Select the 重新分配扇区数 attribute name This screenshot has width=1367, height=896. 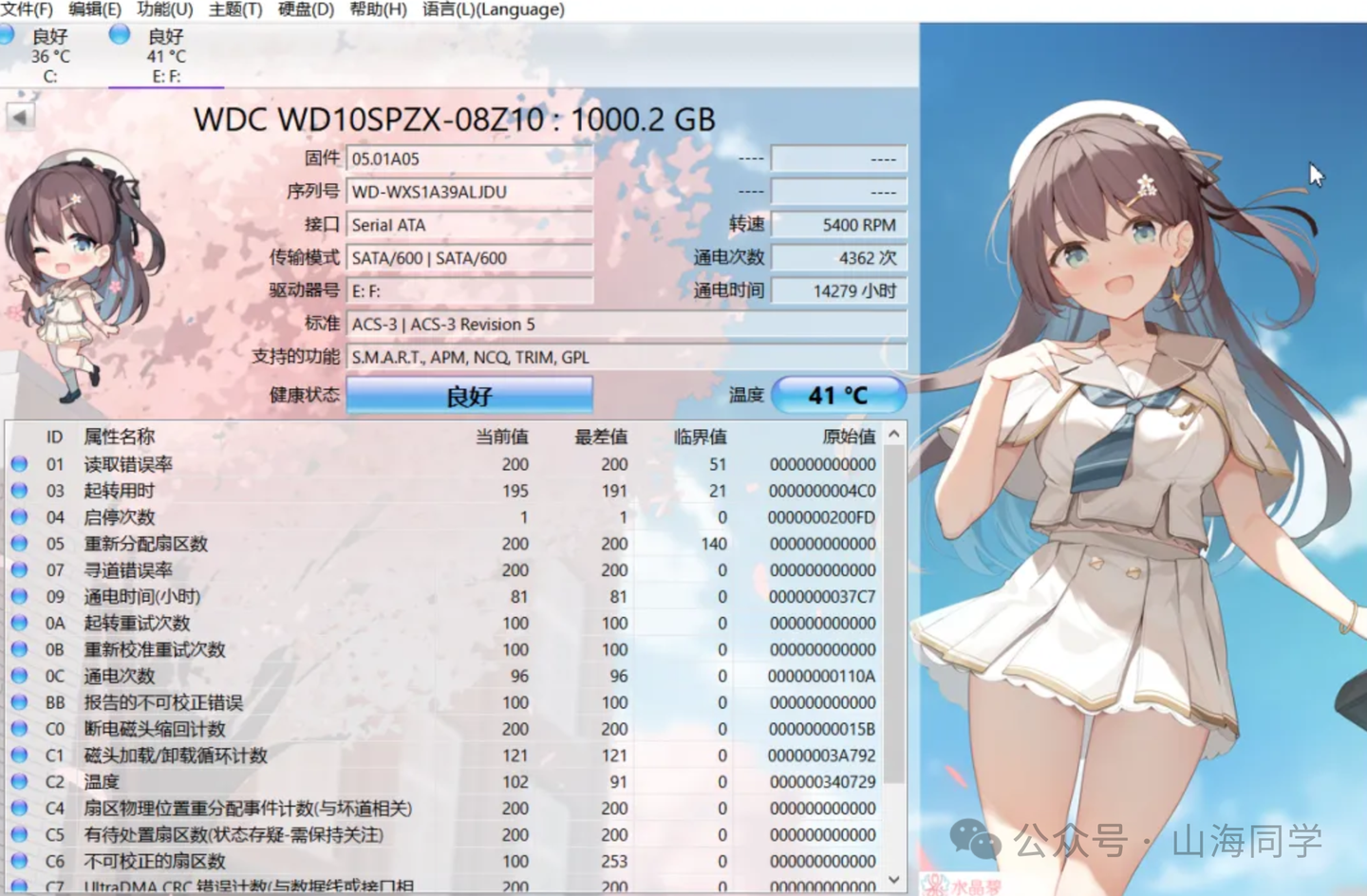tap(145, 544)
